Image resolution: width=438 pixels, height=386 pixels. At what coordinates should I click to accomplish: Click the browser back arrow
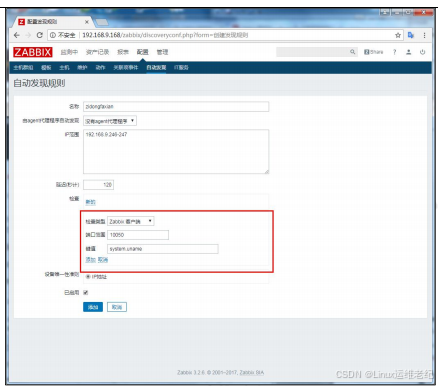click(x=17, y=35)
